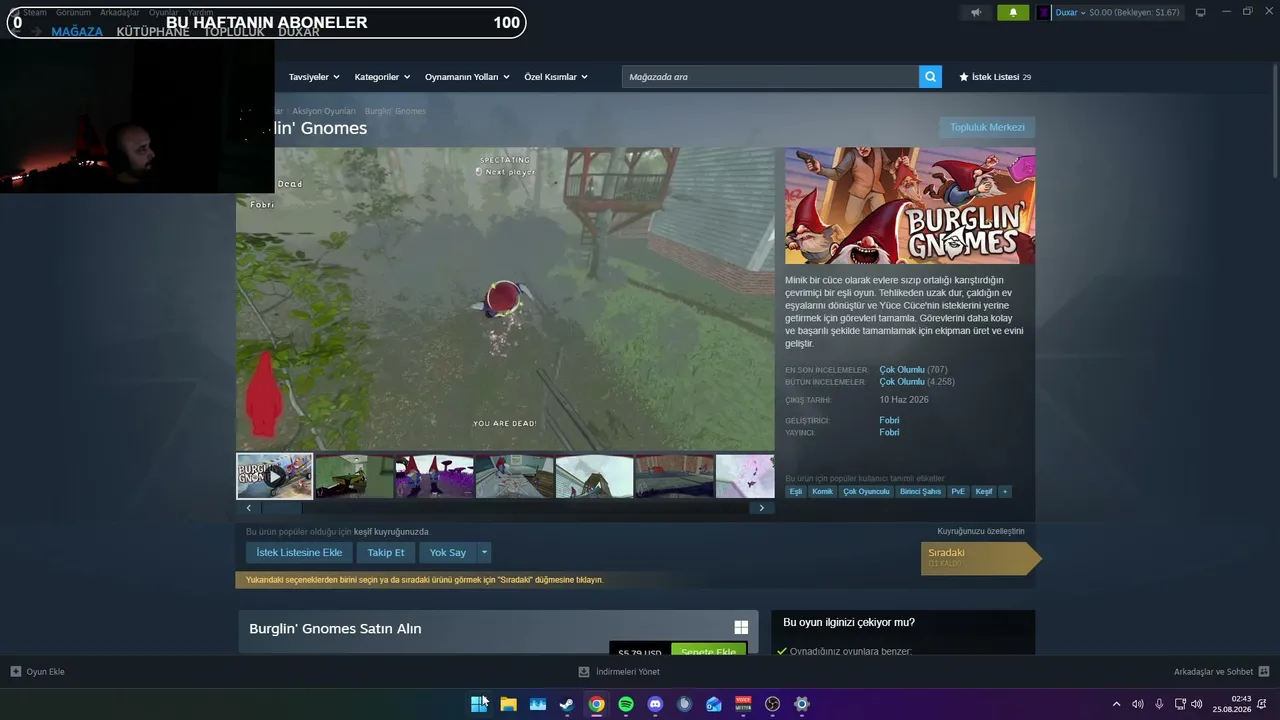Open the keşif kuyruğunuzda link
The height and width of the screenshot is (720, 1280).
(391, 532)
